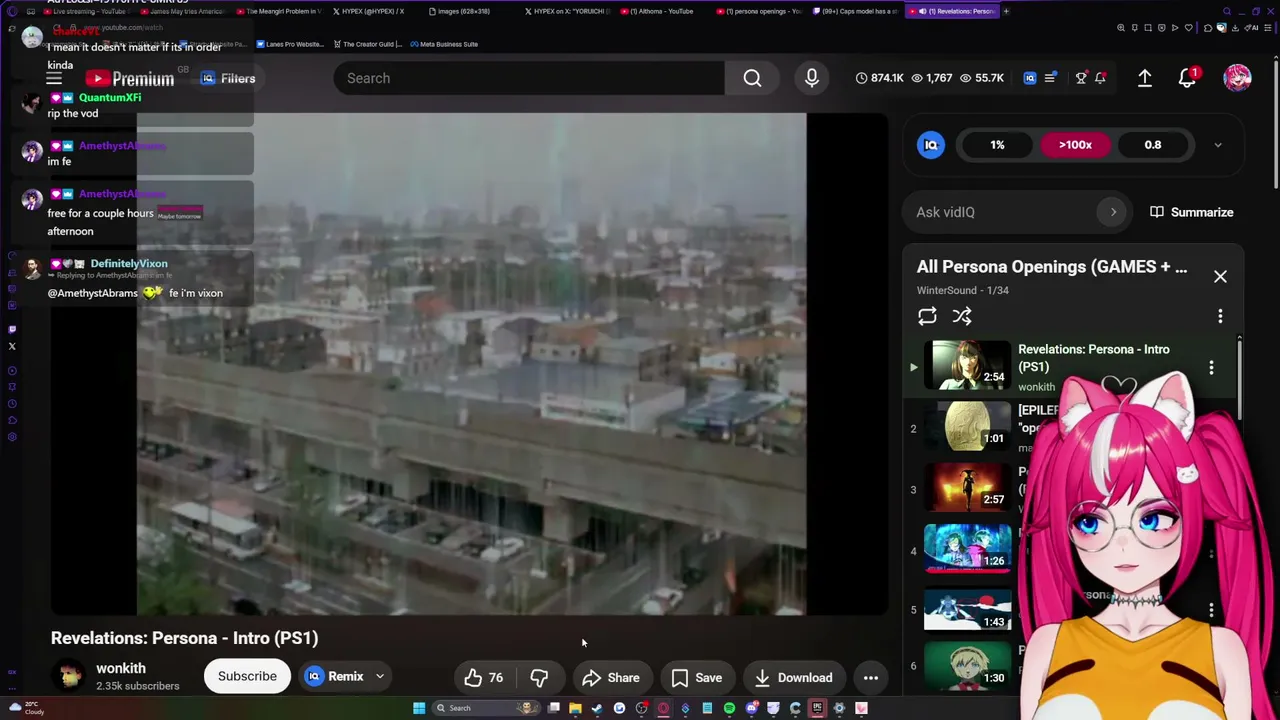Expand the vidIQ score panel chevron

pos(1217,145)
